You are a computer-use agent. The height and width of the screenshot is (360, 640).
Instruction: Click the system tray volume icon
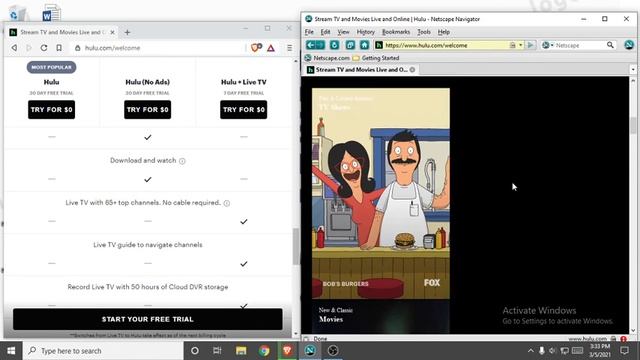pyautogui.click(x=553, y=351)
